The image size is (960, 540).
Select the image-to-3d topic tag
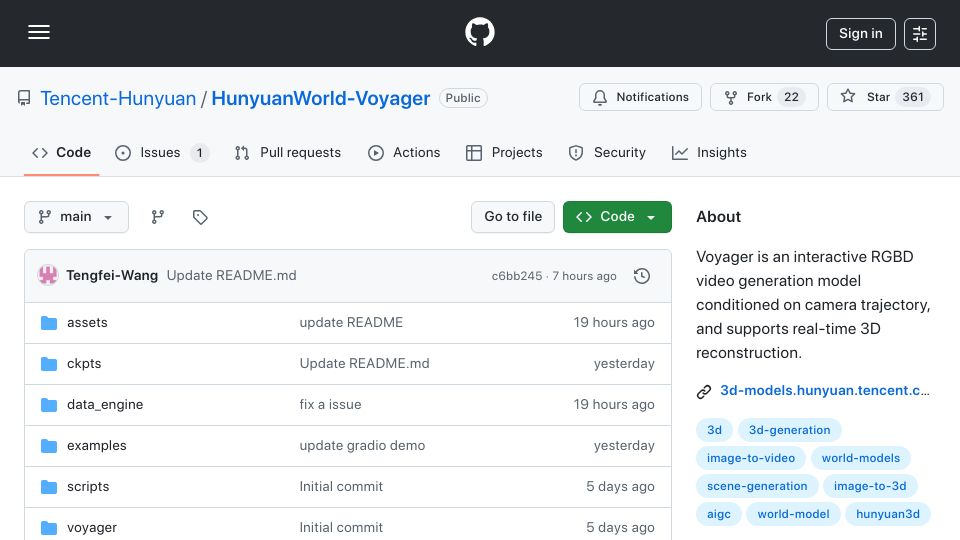point(869,486)
